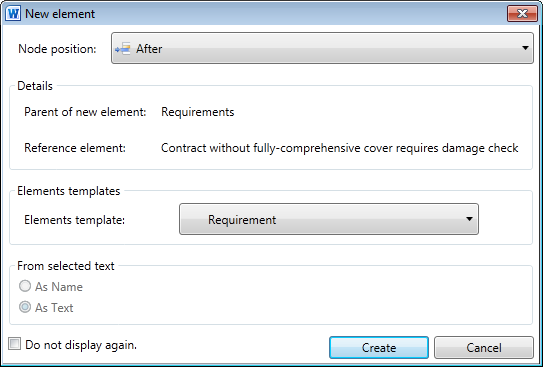Screen dimensions: 543x367
Task: Click the Details group heading
Action: (x=35, y=86)
